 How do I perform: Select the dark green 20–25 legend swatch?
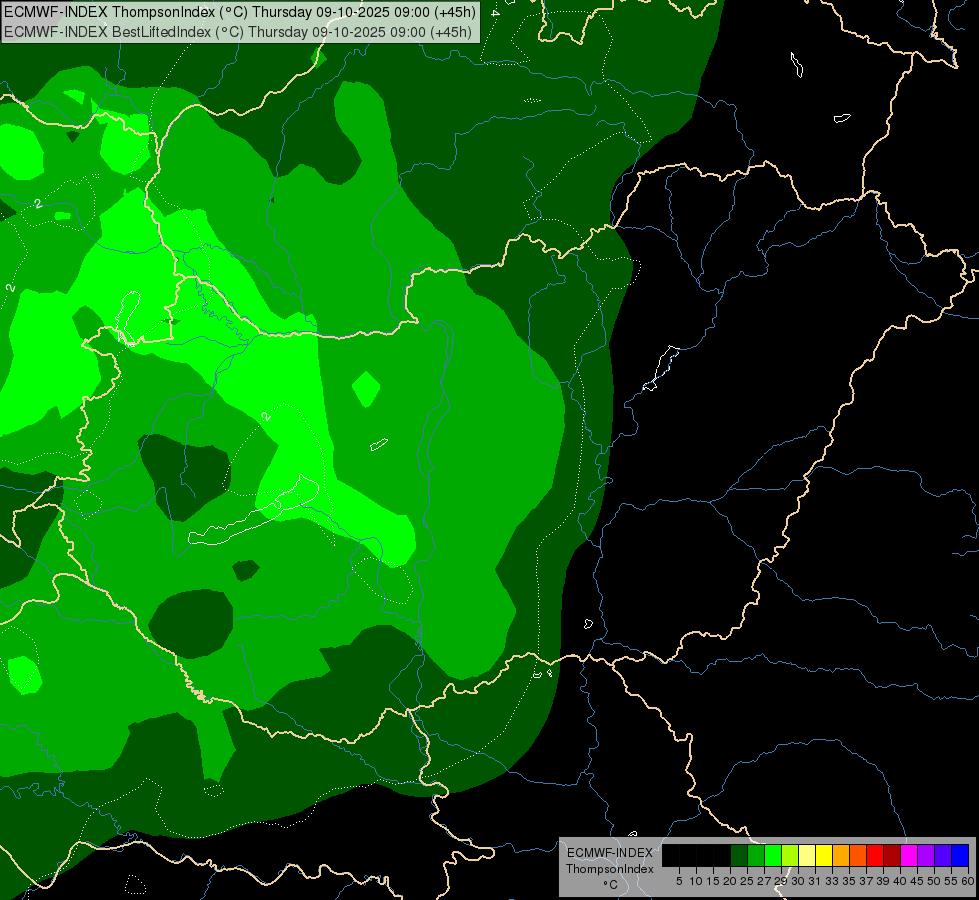[x=739, y=855]
